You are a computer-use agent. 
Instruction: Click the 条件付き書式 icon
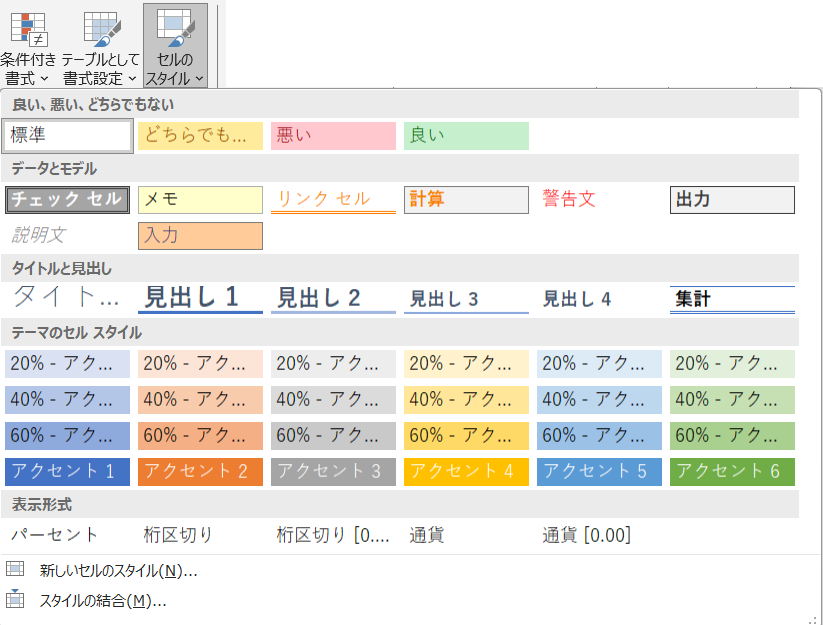(28, 25)
